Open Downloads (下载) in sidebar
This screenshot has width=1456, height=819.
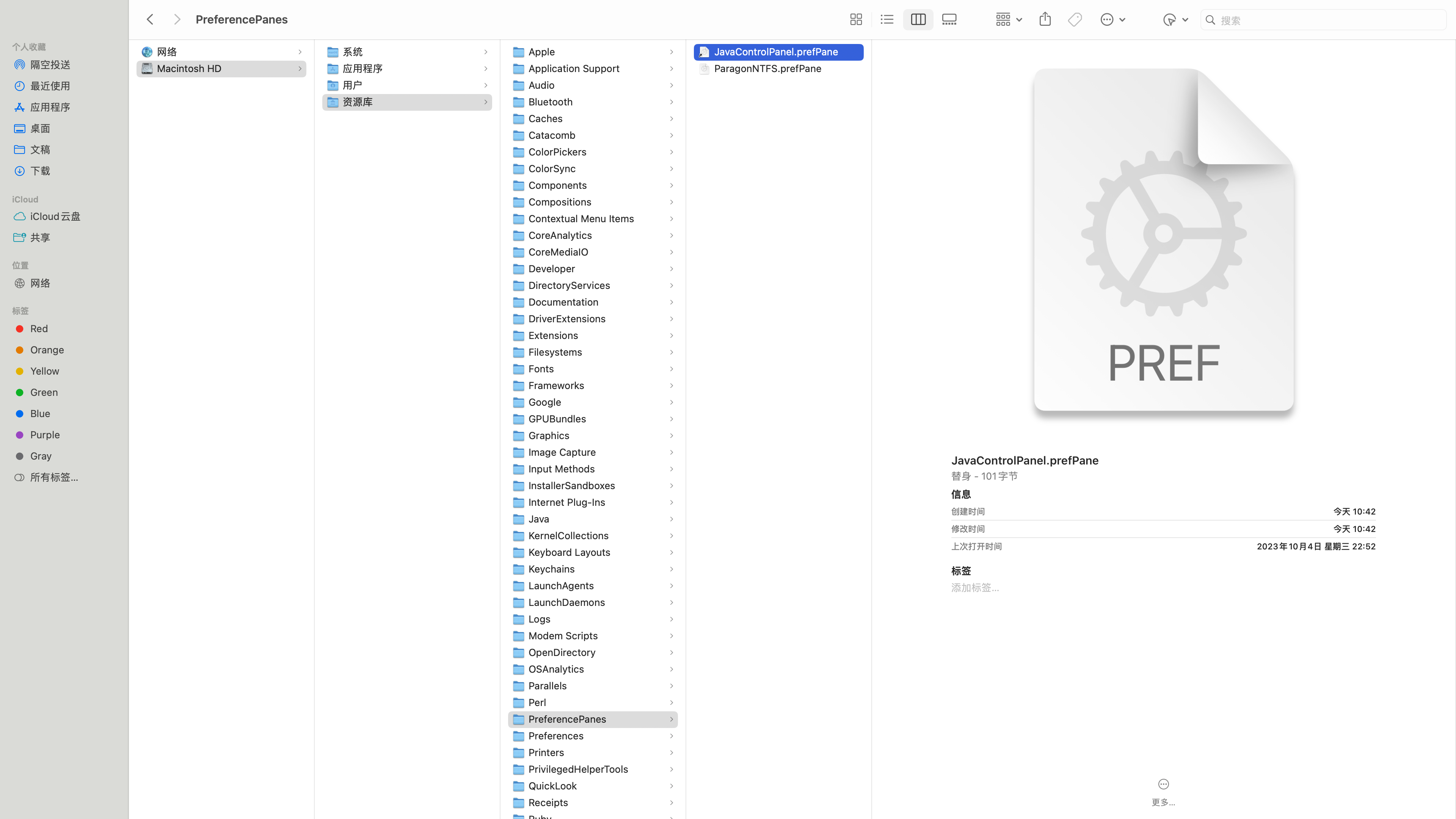40,171
